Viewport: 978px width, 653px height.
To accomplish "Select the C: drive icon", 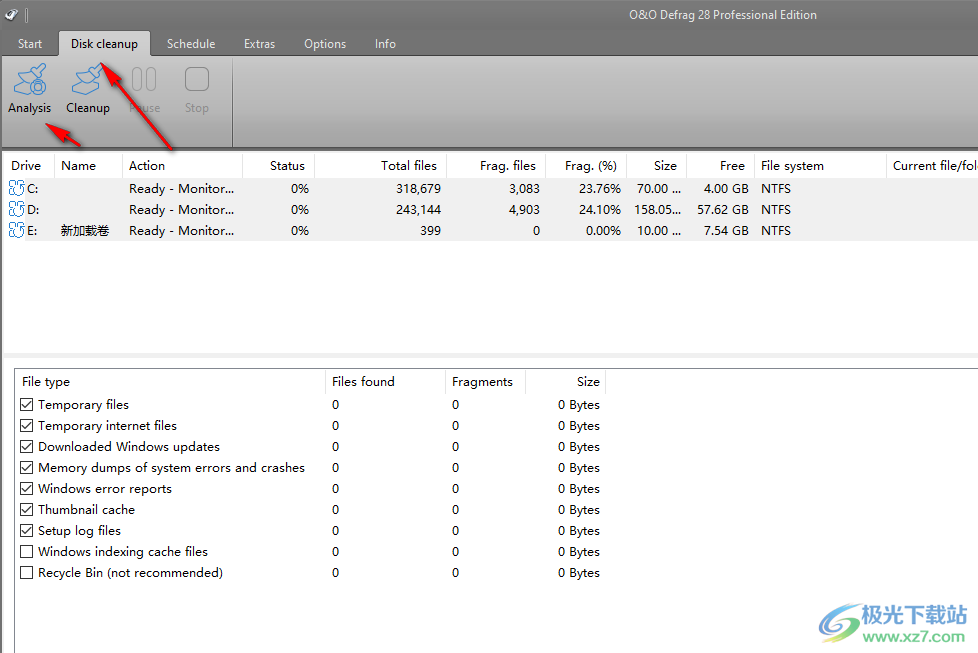I will (x=17, y=188).
